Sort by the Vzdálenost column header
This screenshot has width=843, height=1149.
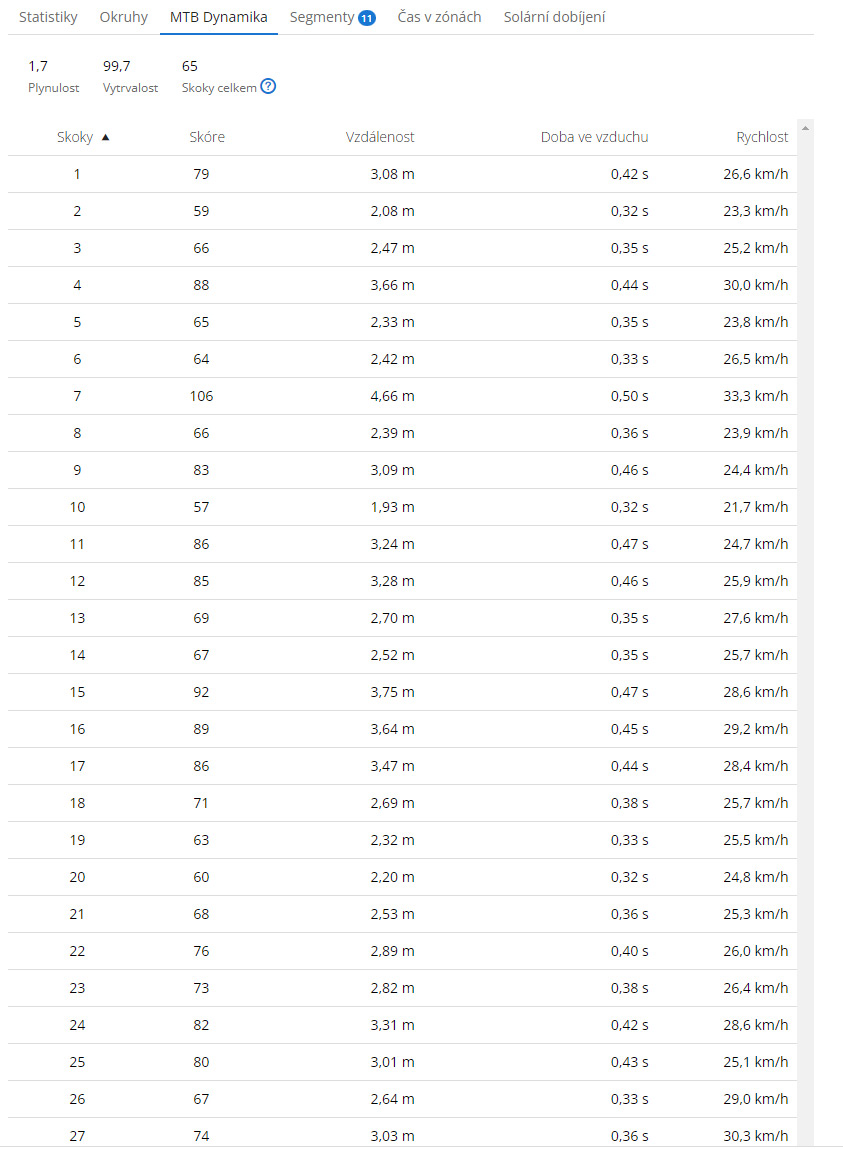coord(380,137)
